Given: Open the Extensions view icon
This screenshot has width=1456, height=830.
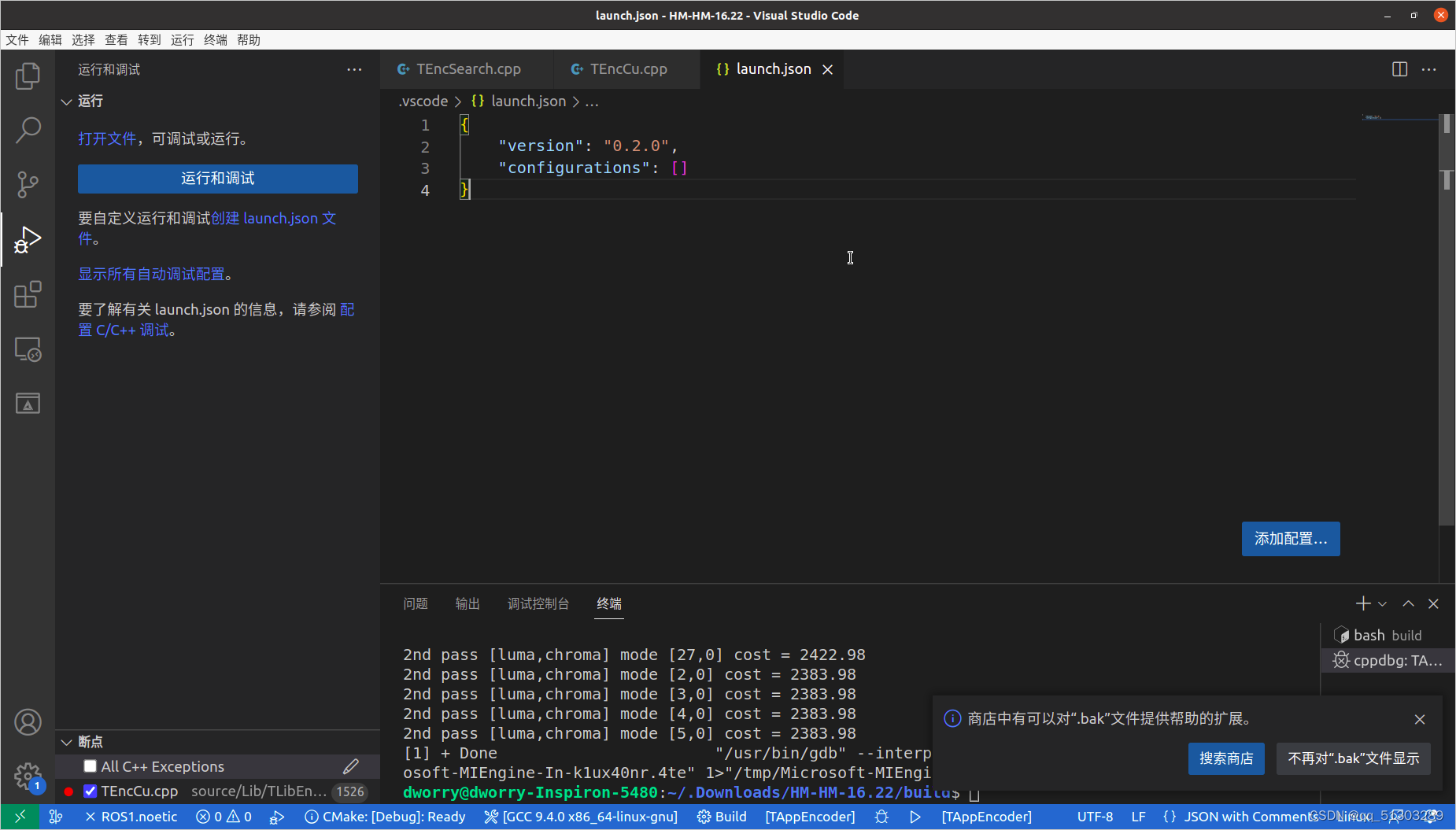Looking at the screenshot, I should pyautogui.click(x=28, y=294).
